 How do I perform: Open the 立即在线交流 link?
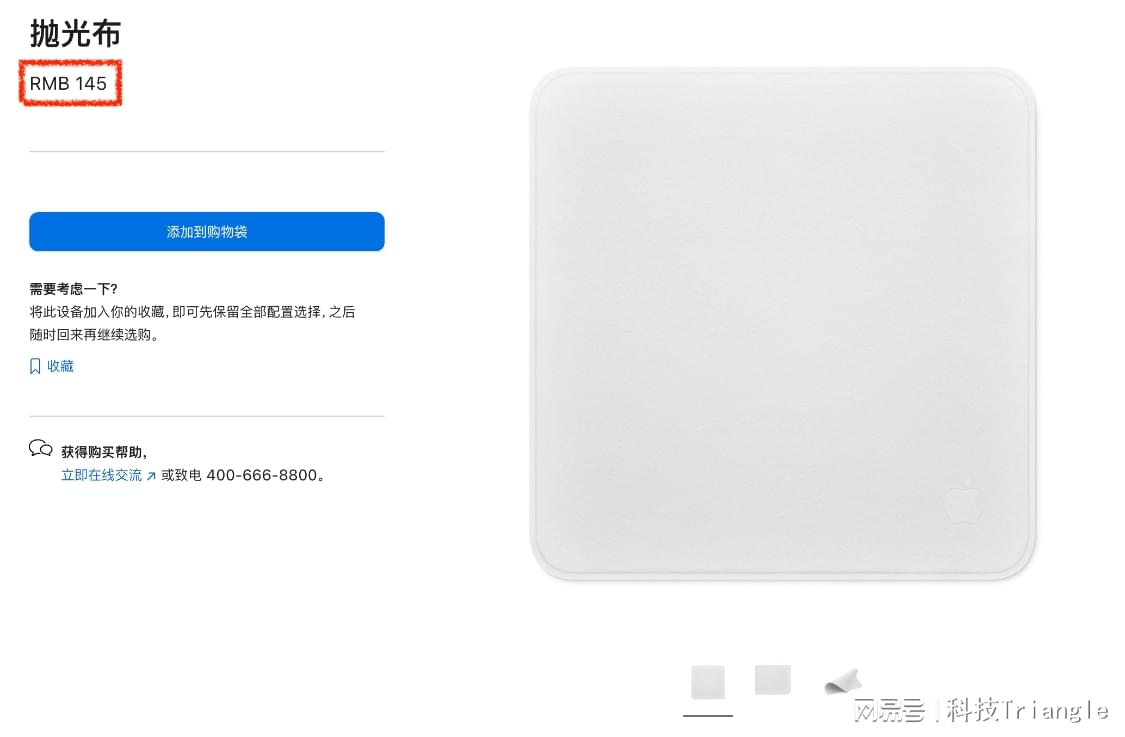point(101,475)
